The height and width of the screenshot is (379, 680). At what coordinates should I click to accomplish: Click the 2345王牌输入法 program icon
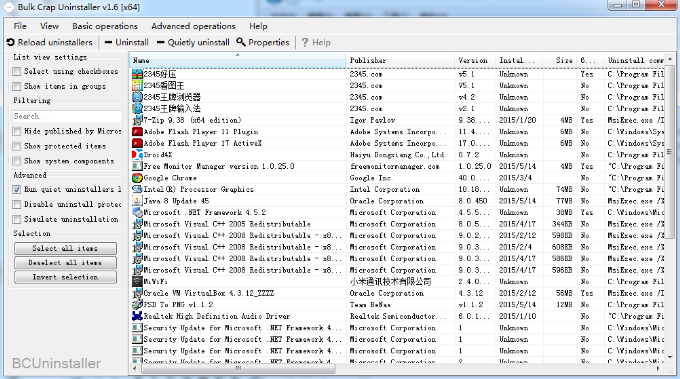click(137, 108)
